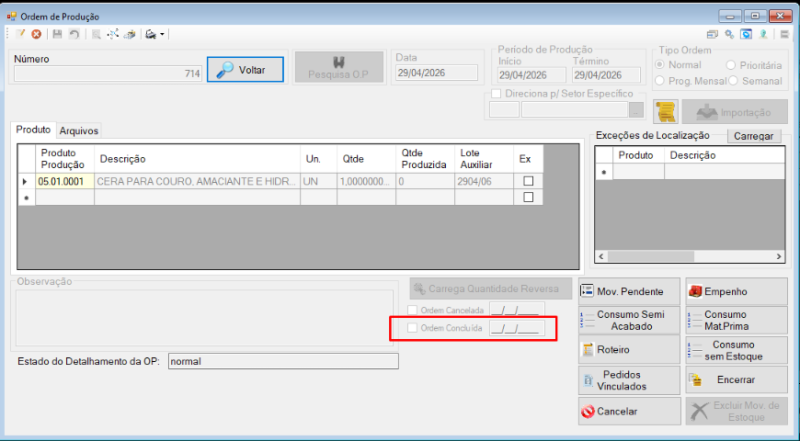Click the red X cancel toolbar icon
This screenshot has height=441, width=800.
(36, 34)
